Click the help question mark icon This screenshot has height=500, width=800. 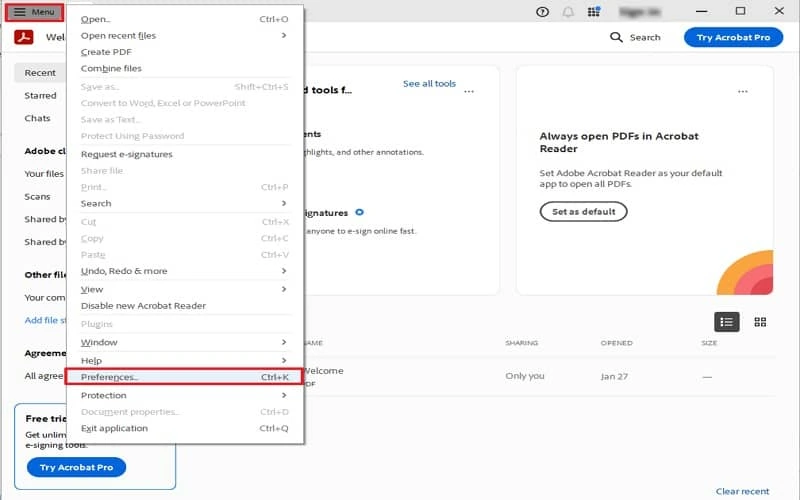click(542, 12)
